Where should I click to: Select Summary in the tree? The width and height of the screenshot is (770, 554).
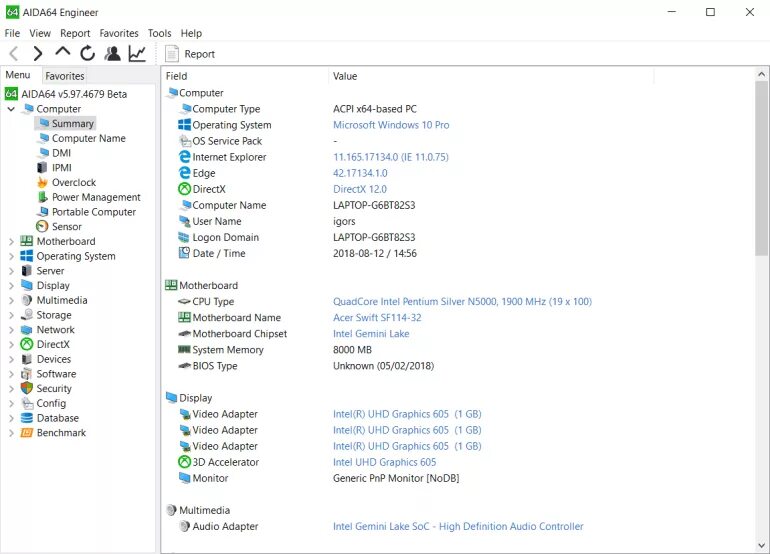tap(72, 123)
